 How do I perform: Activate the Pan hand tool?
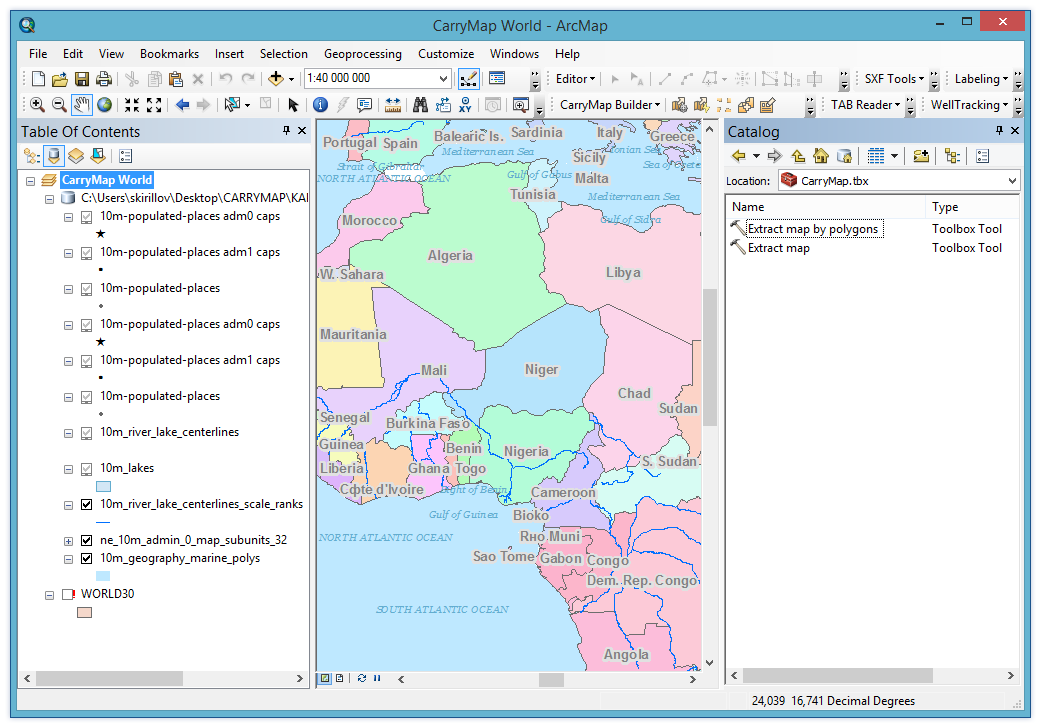pos(82,105)
